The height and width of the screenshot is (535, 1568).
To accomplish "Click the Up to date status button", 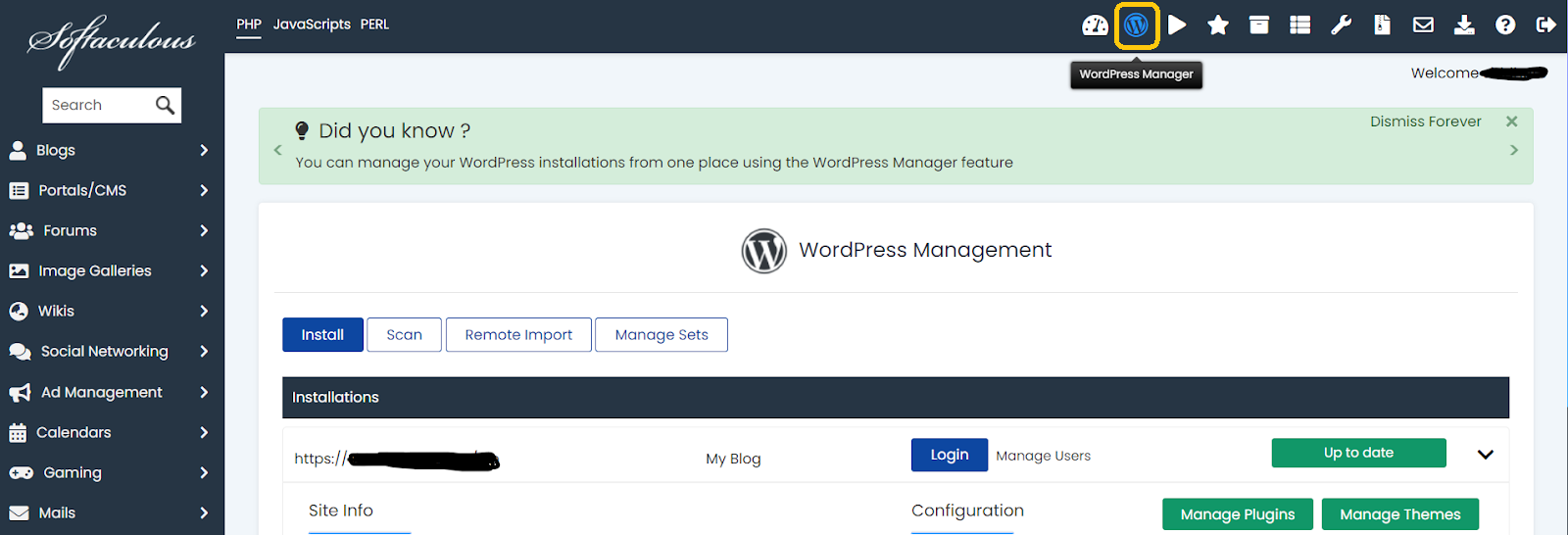I will pos(1358,453).
